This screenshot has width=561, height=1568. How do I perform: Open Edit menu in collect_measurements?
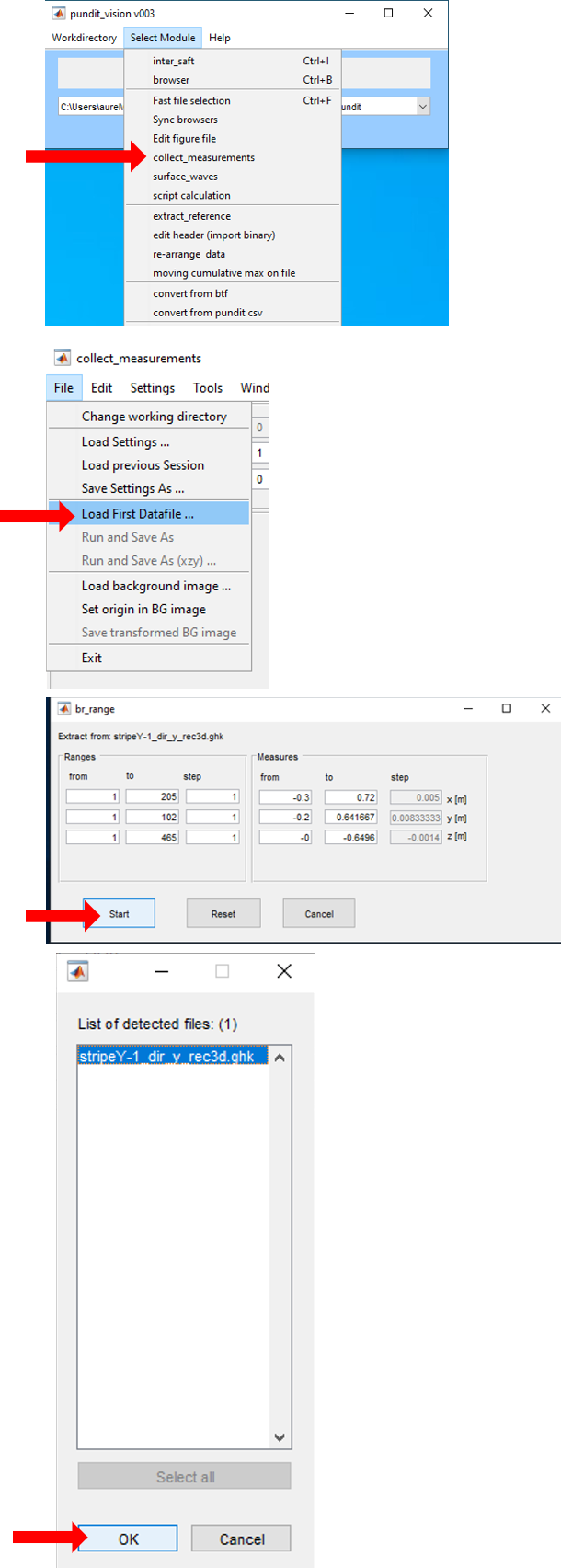[x=102, y=388]
